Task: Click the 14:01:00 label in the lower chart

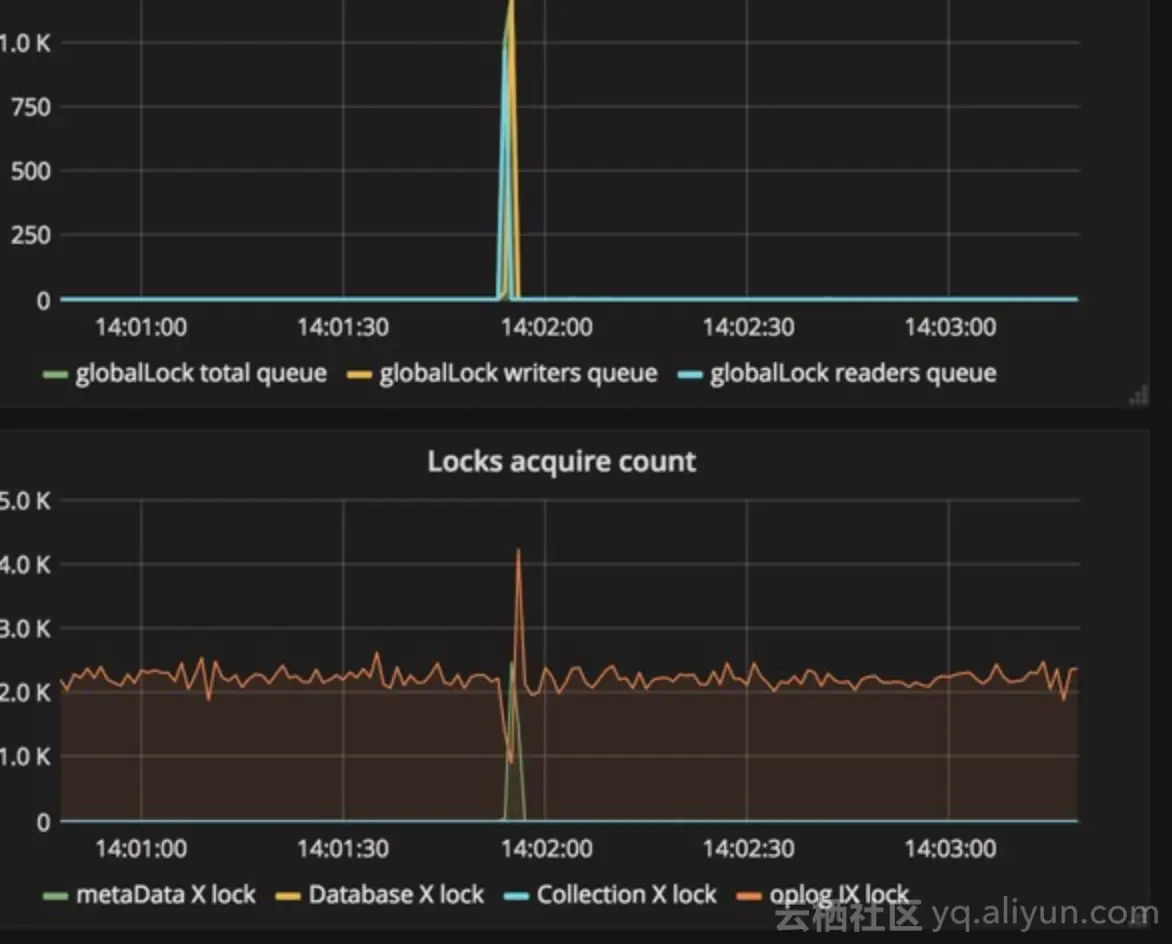Action: coord(141,848)
